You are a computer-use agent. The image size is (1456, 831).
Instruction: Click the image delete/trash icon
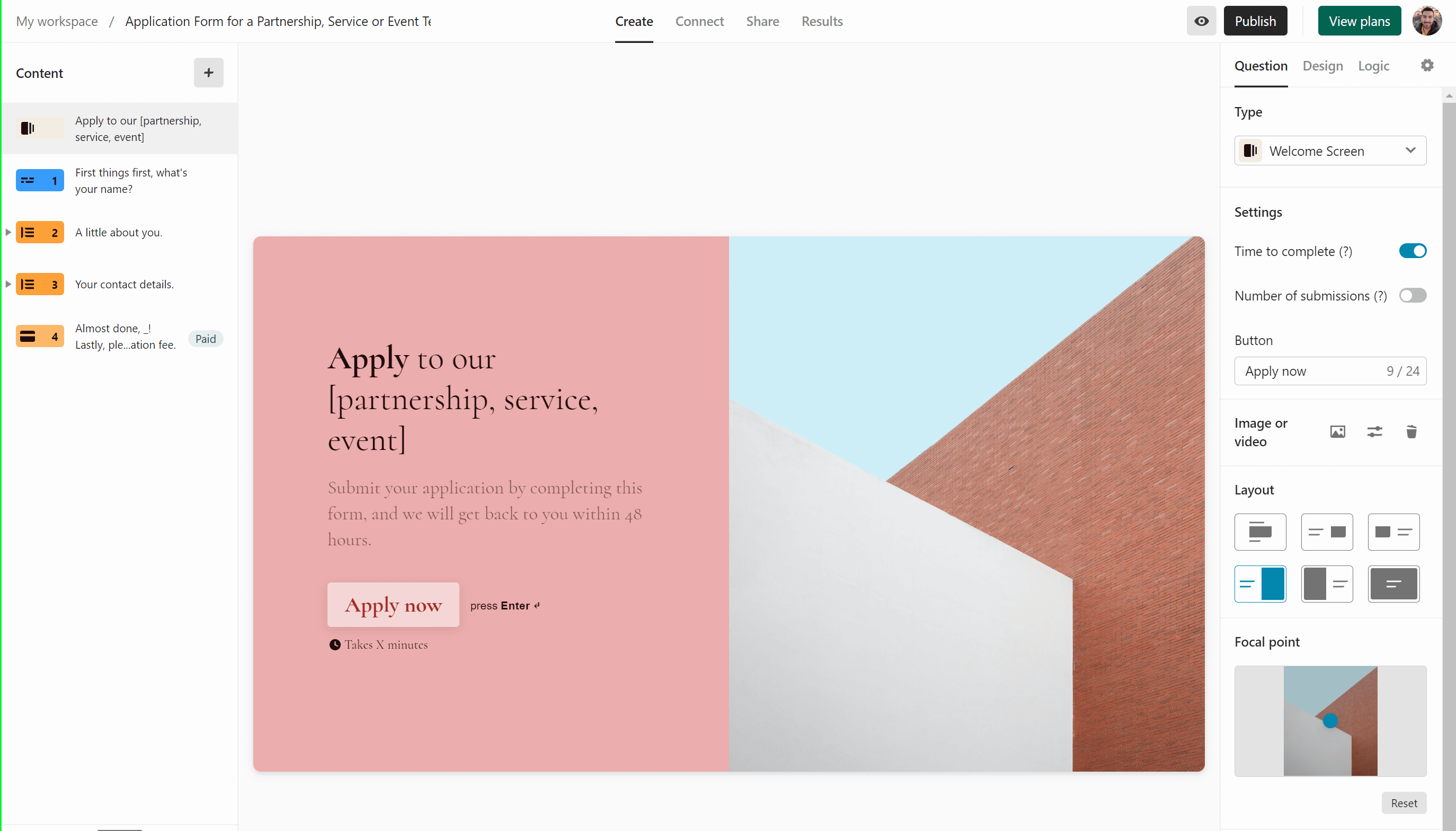click(x=1411, y=432)
